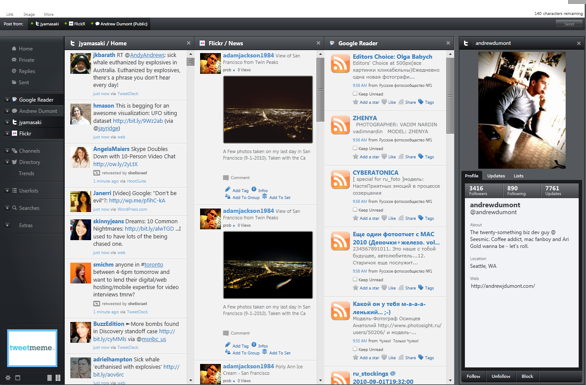Screen dimensions: 586x385
Task: Expand the Directory section arrow
Action: pos(7,162)
